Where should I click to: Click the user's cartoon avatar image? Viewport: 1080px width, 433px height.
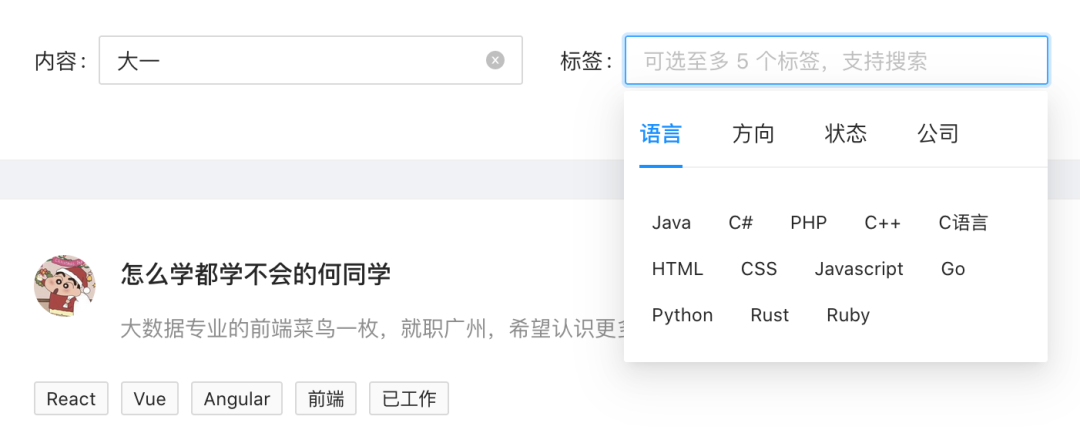(x=65, y=285)
